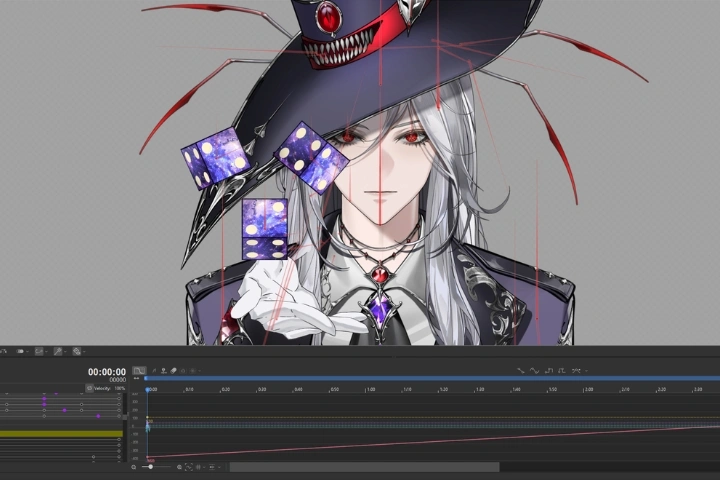
Task: Toggle the graph editor view button
Action: (x=139, y=370)
